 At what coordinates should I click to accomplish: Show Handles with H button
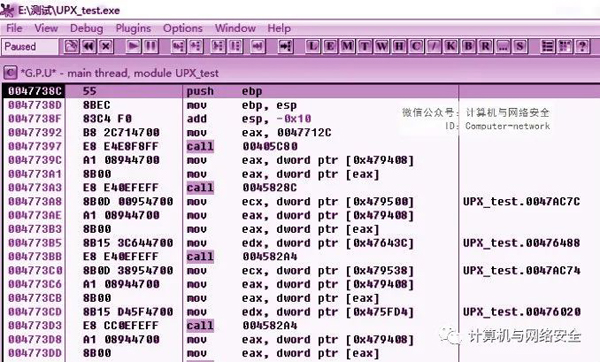(399, 47)
